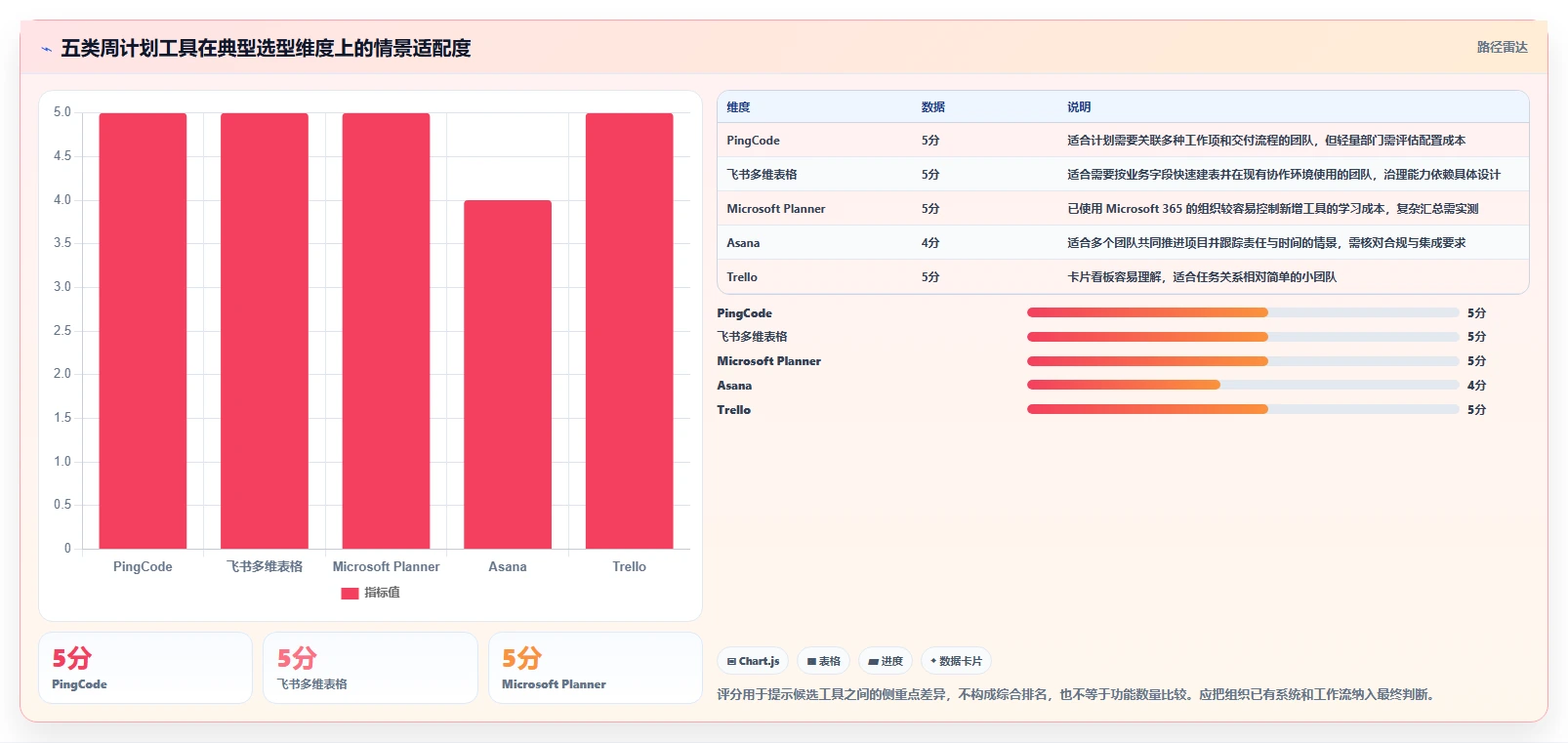Open the 飞书多维表格 5分 data card
Screen dimensions: 1568x743
tap(370, 668)
